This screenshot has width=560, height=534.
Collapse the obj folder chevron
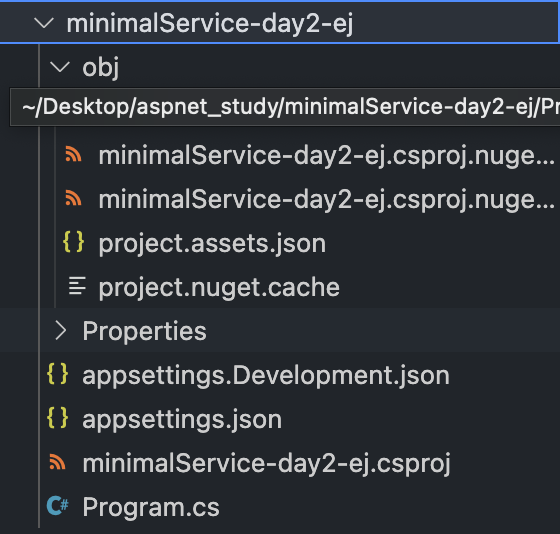[59, 67]
